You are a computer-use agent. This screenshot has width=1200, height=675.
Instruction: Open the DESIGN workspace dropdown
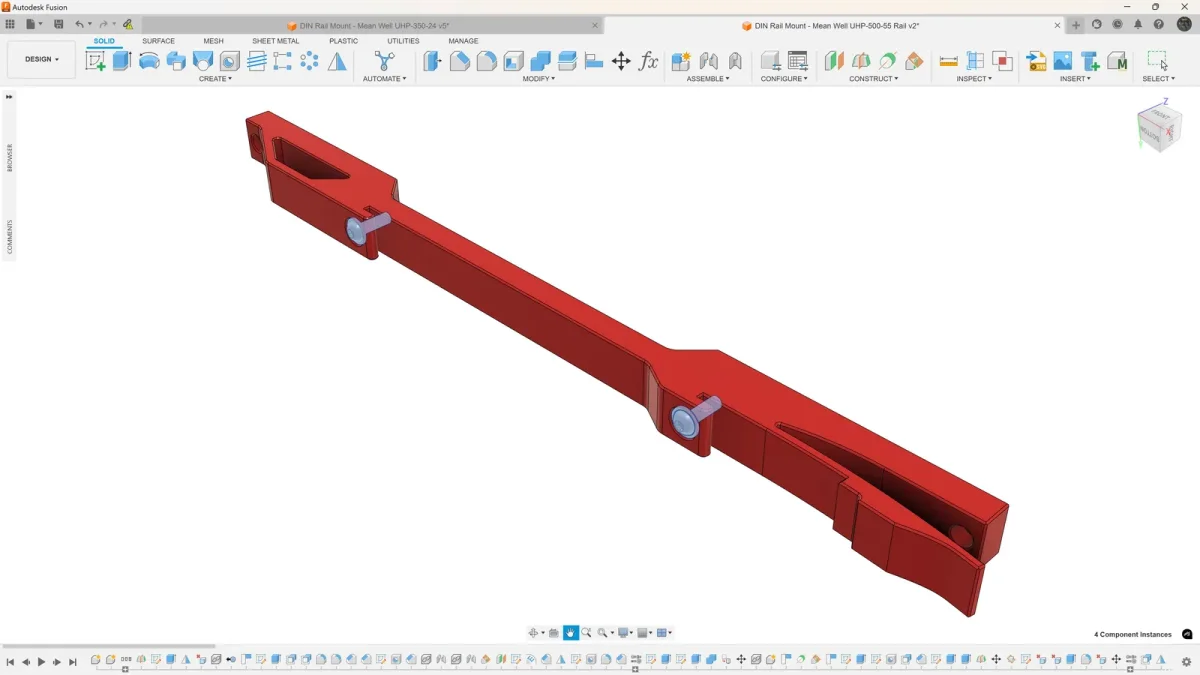41,59
